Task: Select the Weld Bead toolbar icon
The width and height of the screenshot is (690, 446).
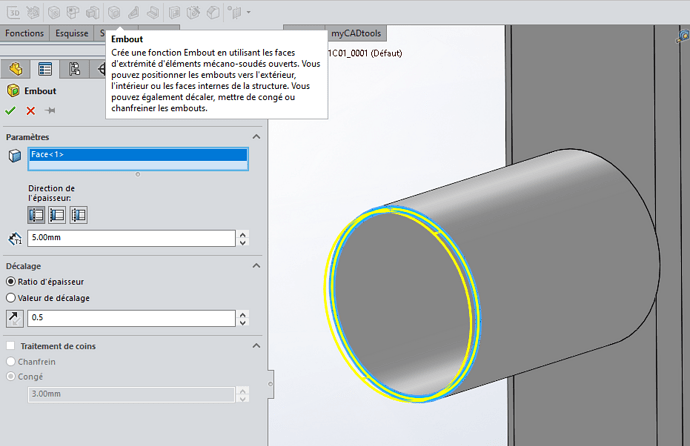Action: point(153,12)
